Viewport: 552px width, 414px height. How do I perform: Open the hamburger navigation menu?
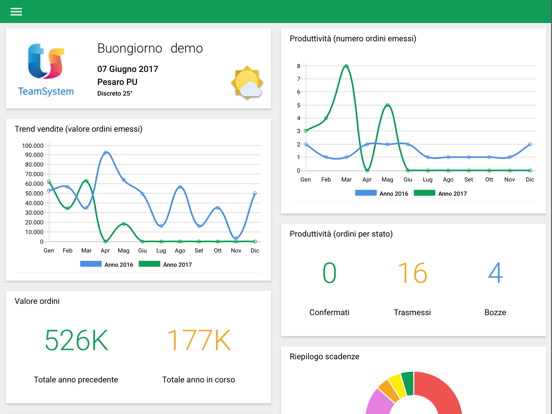[16, 12]
